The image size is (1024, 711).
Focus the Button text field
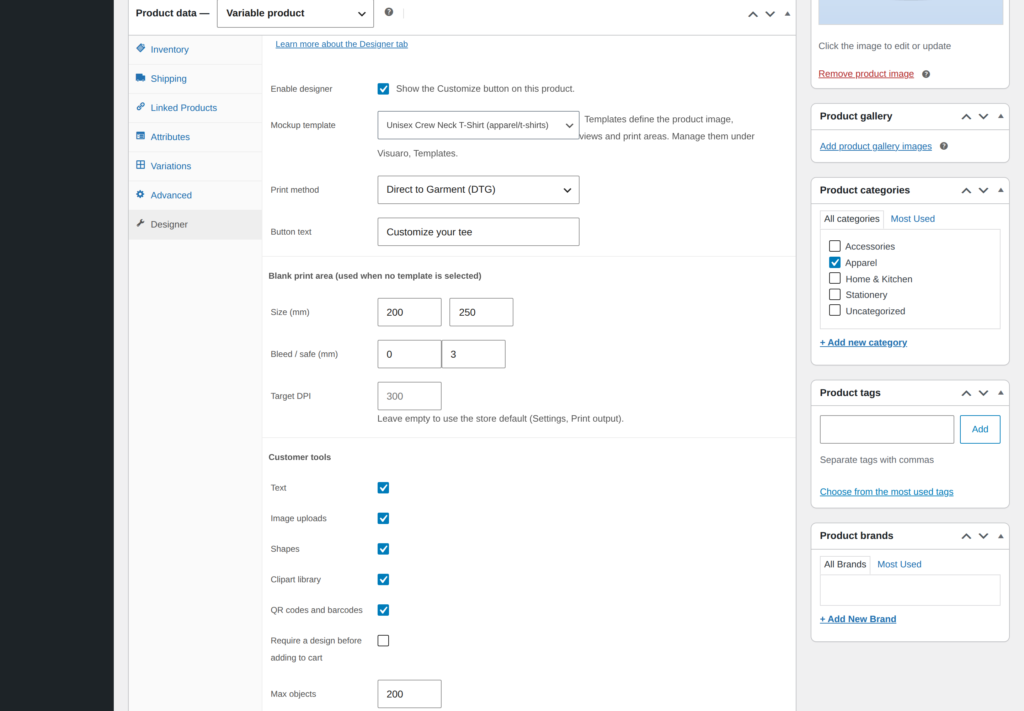pos(478,232)
